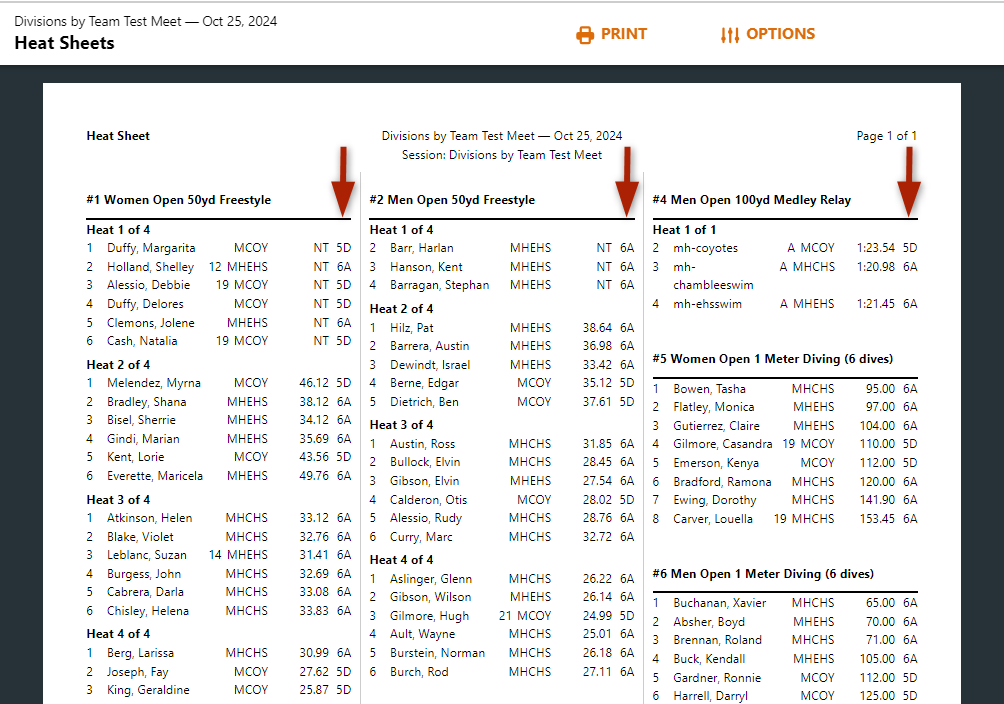Viewport: 1004px width, 704px height.
Task: Select the '#1 Women Open 50yd Freestyle' heading
Action: (179, 200)
